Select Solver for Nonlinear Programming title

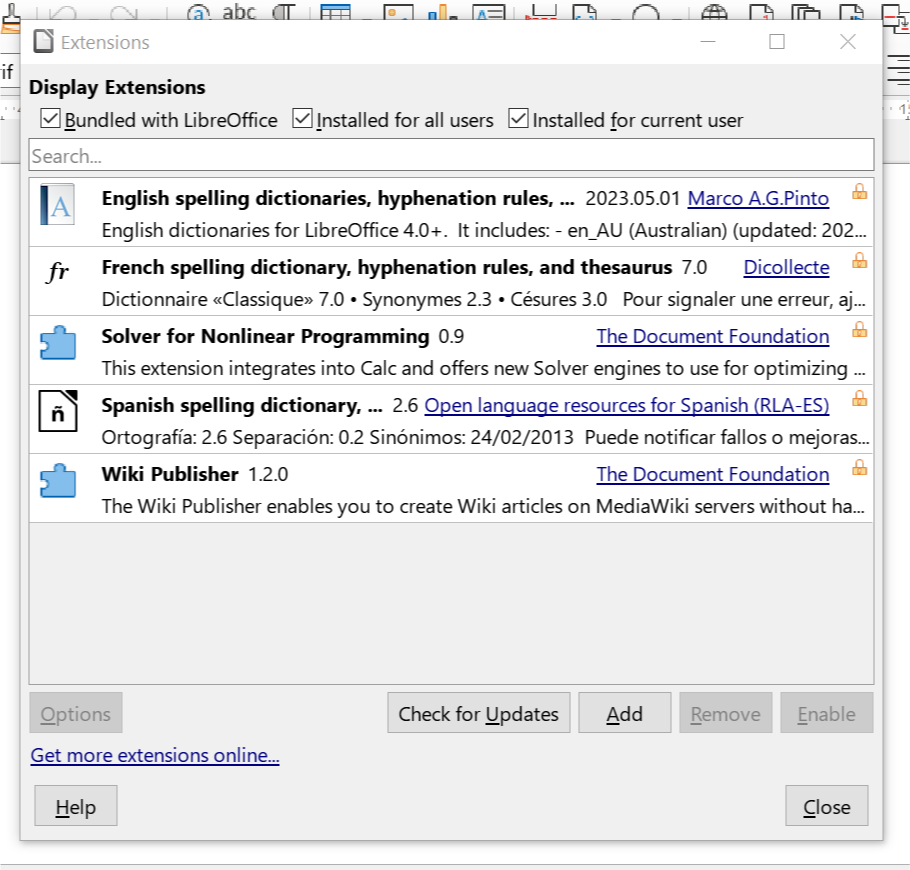(265, 337)
